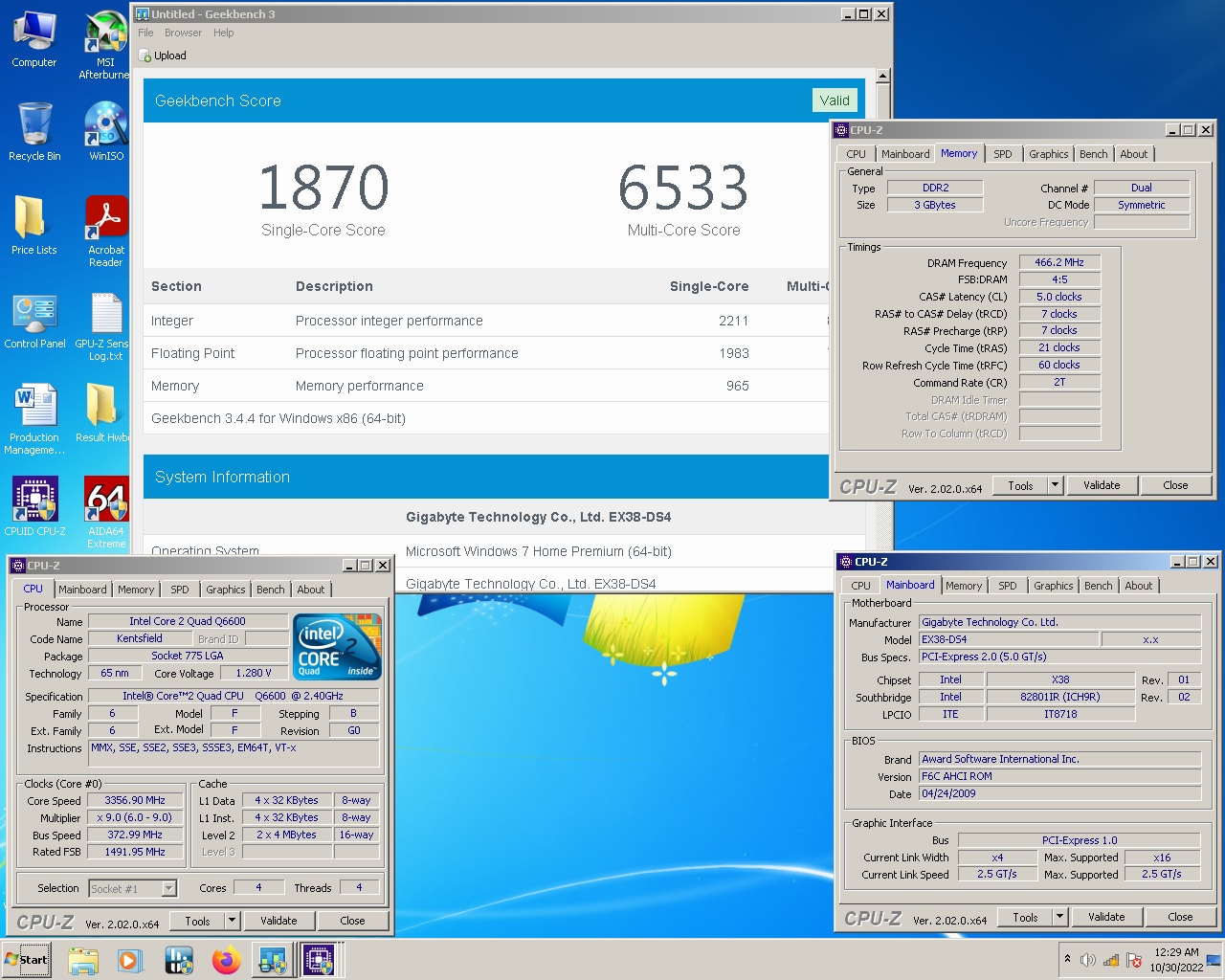This screenshot has width=1225, height=980.
Task: Click the Geekbench 3 title bar icon
Action: pyautogui.click(x=143, y=13)
